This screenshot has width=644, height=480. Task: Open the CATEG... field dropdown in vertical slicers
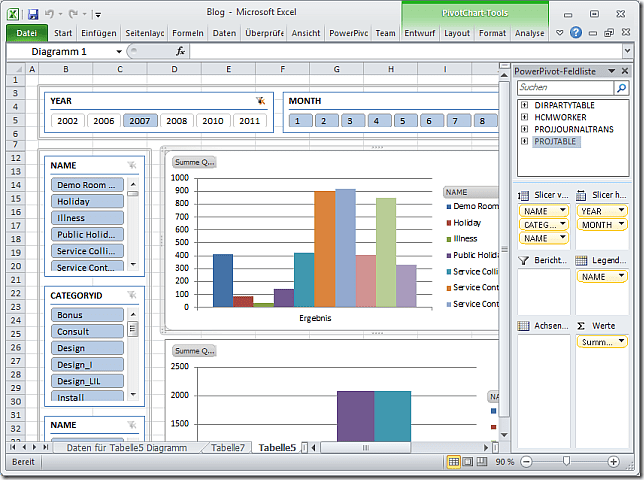[563, 224]
